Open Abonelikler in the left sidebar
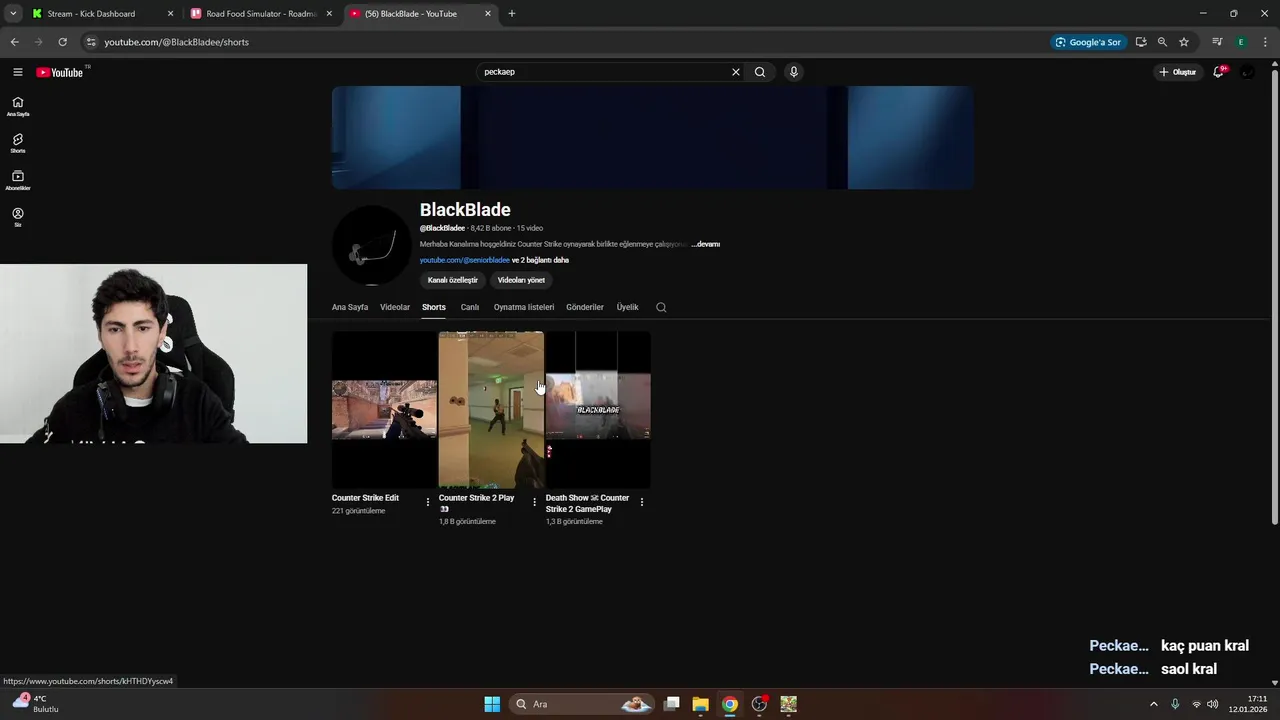Viewport: 1280px width, 720px height. pos(18,180)
